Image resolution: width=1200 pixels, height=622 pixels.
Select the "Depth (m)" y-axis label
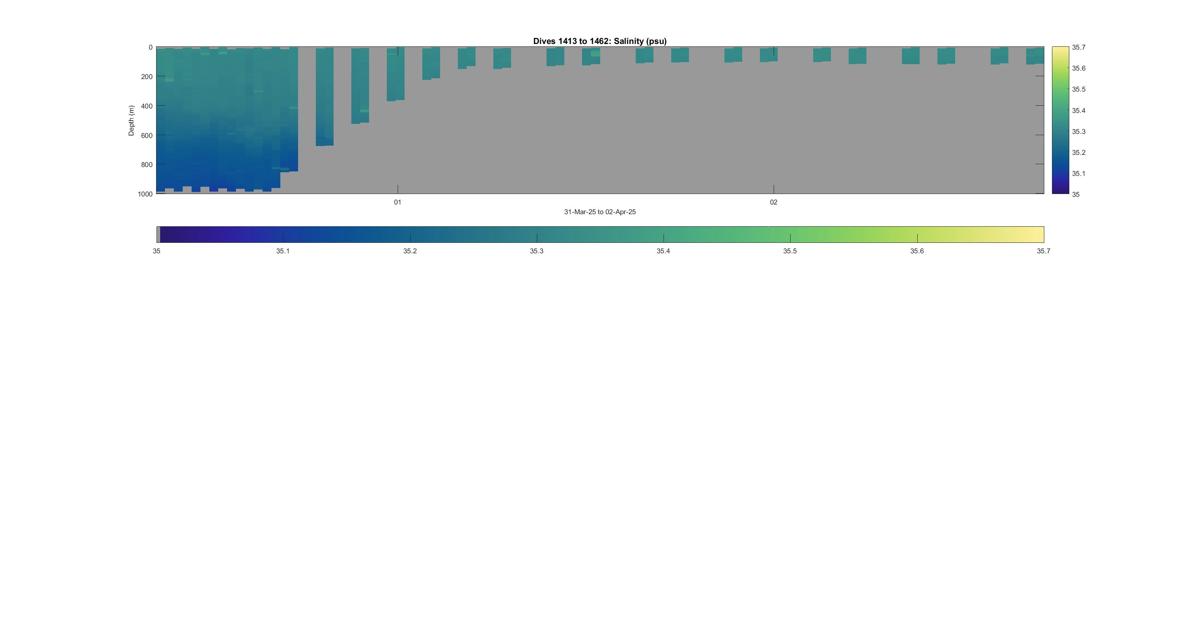click(x=131, y=120)
